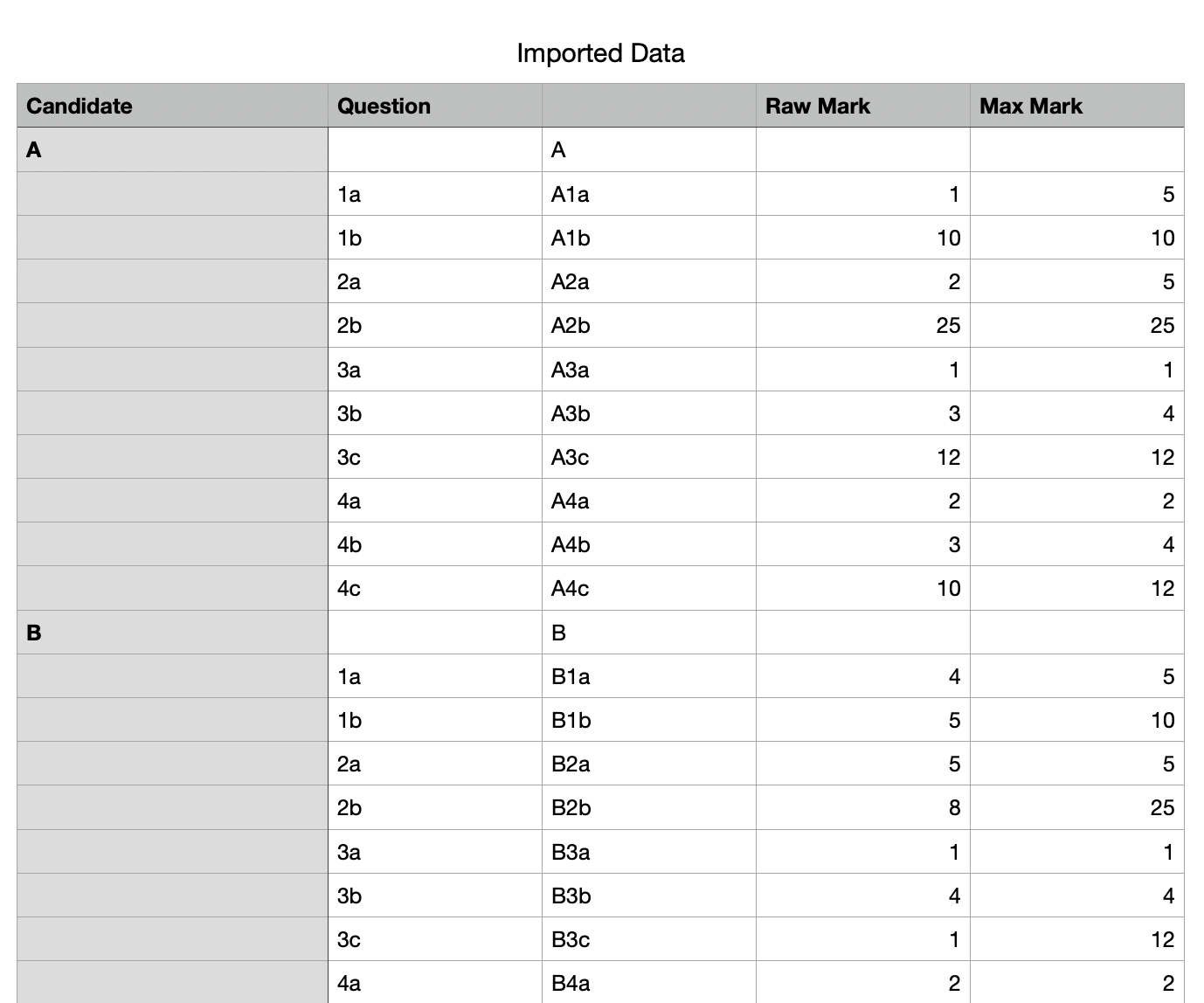Image resolution: width=1204 pixels, height=1003 pixels.
Task: Click the Raw Mark cell for A1b
Action: coord(862,238)
